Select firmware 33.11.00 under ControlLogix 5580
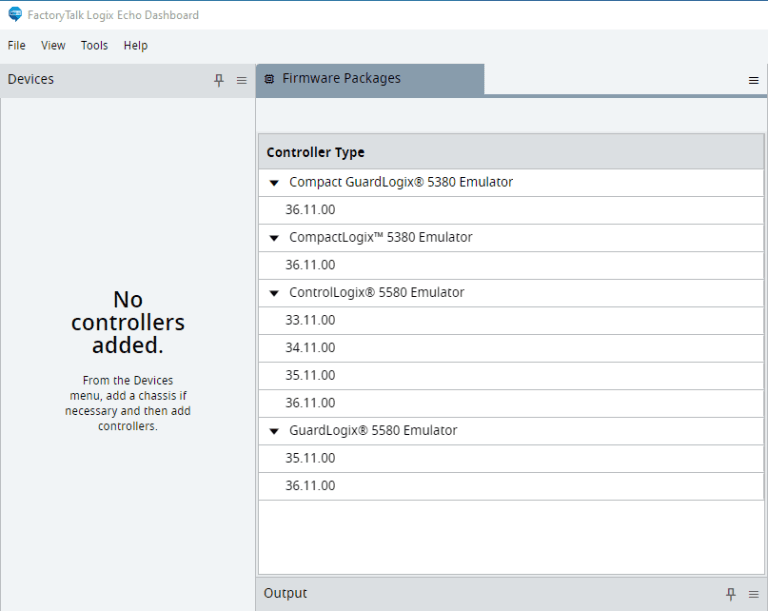768x611 pixels. 511,320
